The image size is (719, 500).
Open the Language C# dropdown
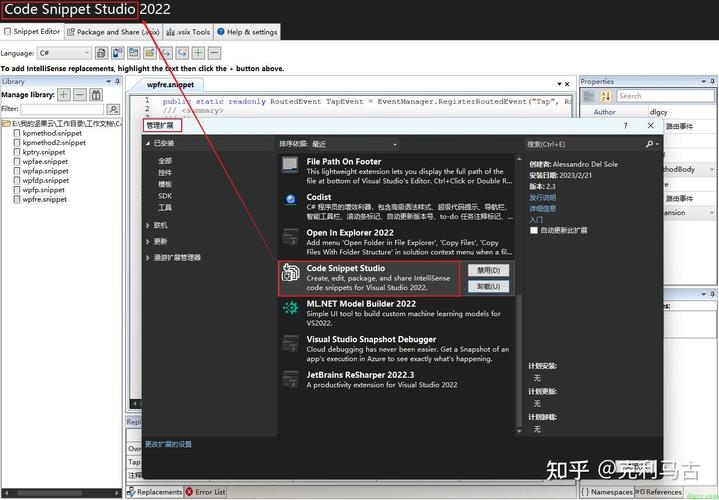click(64, 53)
